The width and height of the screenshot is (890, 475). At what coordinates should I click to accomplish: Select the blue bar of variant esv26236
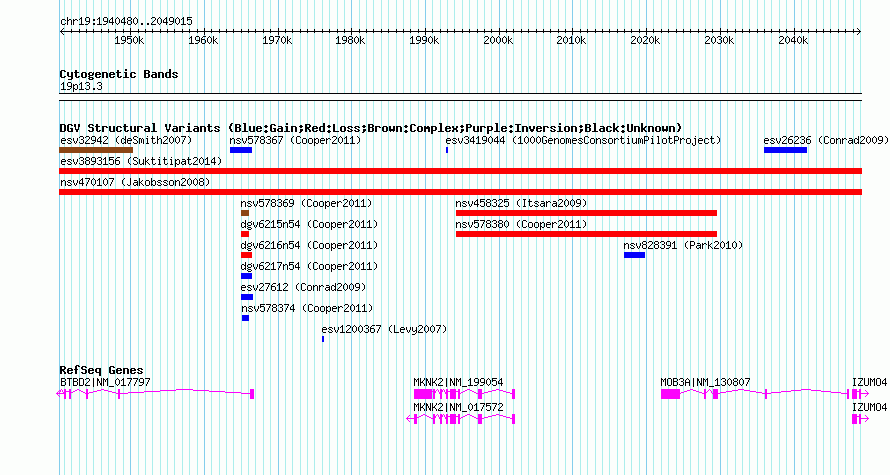[x=786, y=150]
